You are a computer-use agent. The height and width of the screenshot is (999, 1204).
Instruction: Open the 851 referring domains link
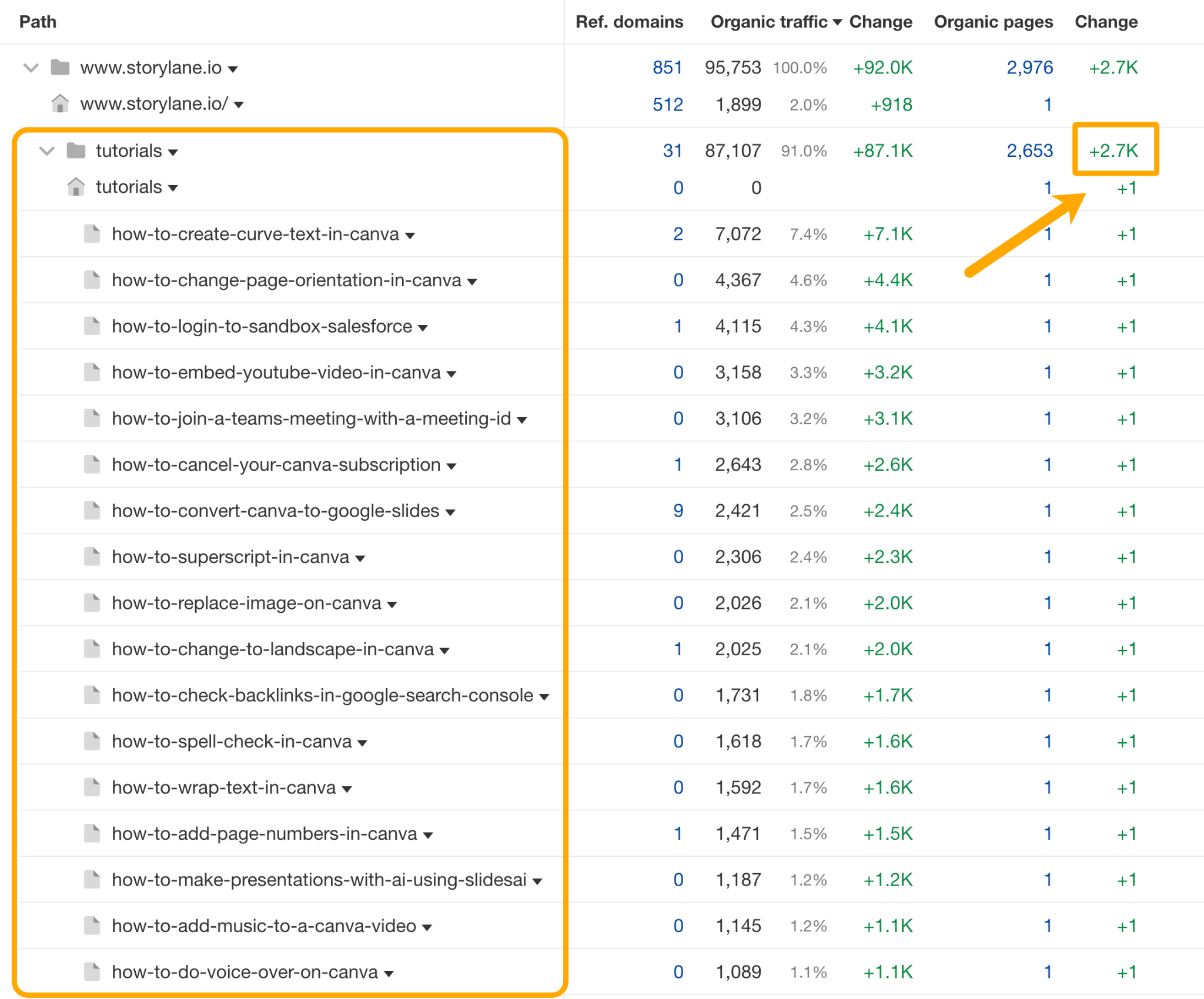[667, 68]
